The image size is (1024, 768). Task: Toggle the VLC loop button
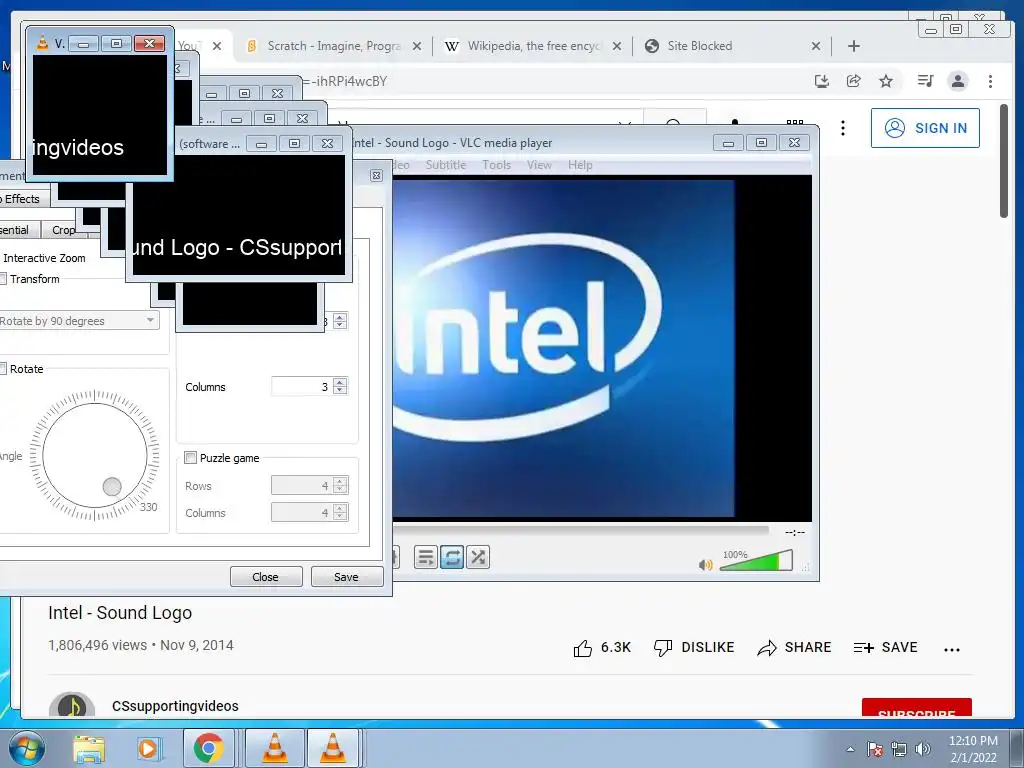click(x=452, y=557)
